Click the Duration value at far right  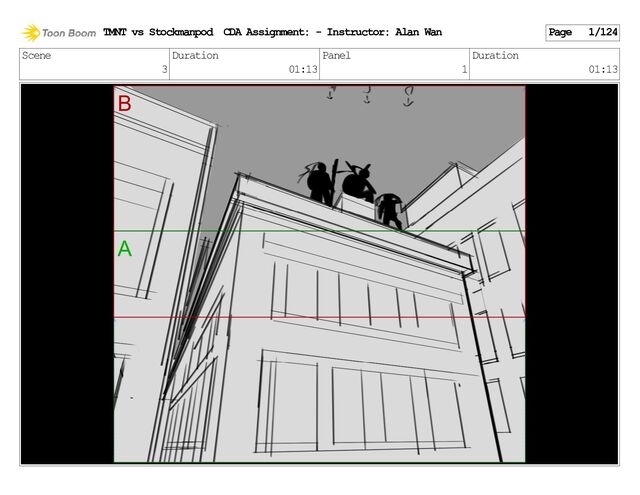click(603, 69)
